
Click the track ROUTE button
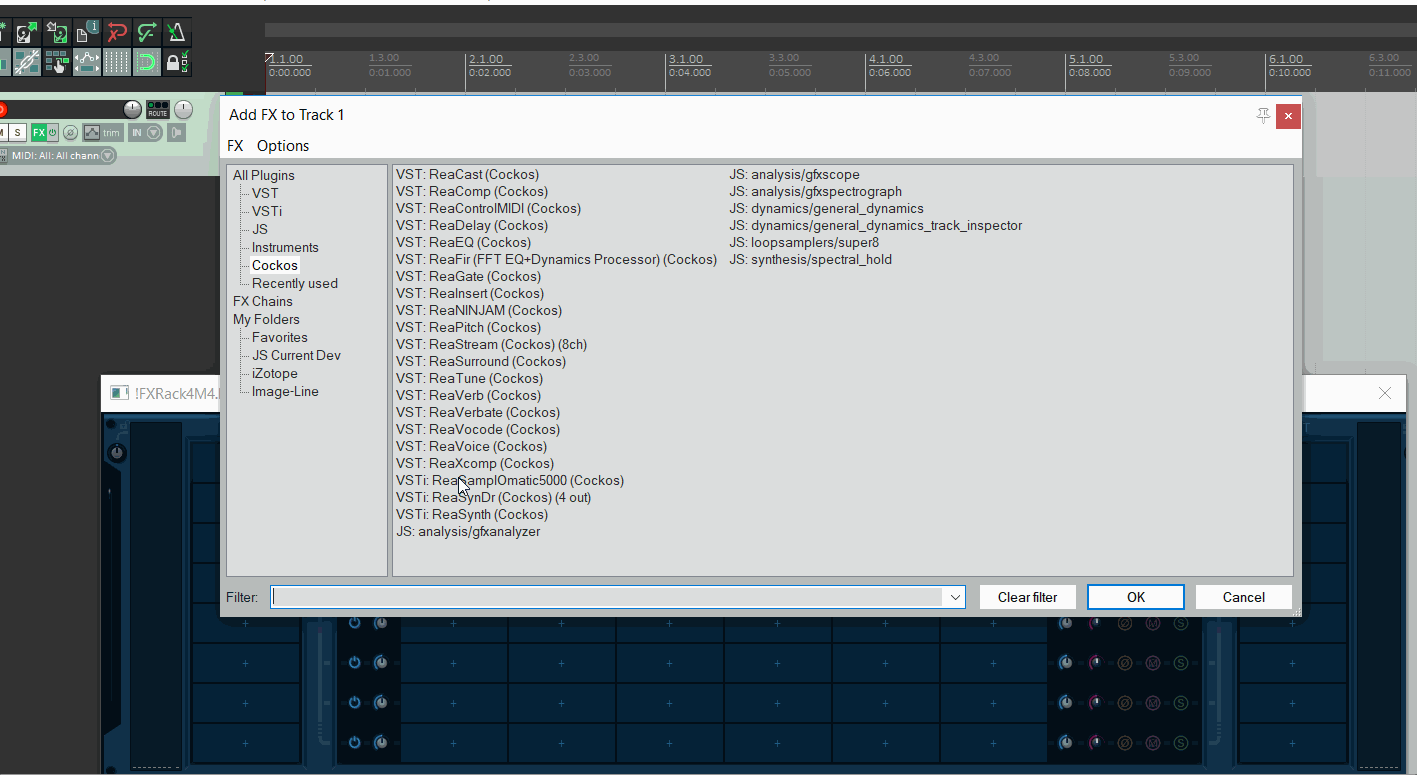click(158, 109)
